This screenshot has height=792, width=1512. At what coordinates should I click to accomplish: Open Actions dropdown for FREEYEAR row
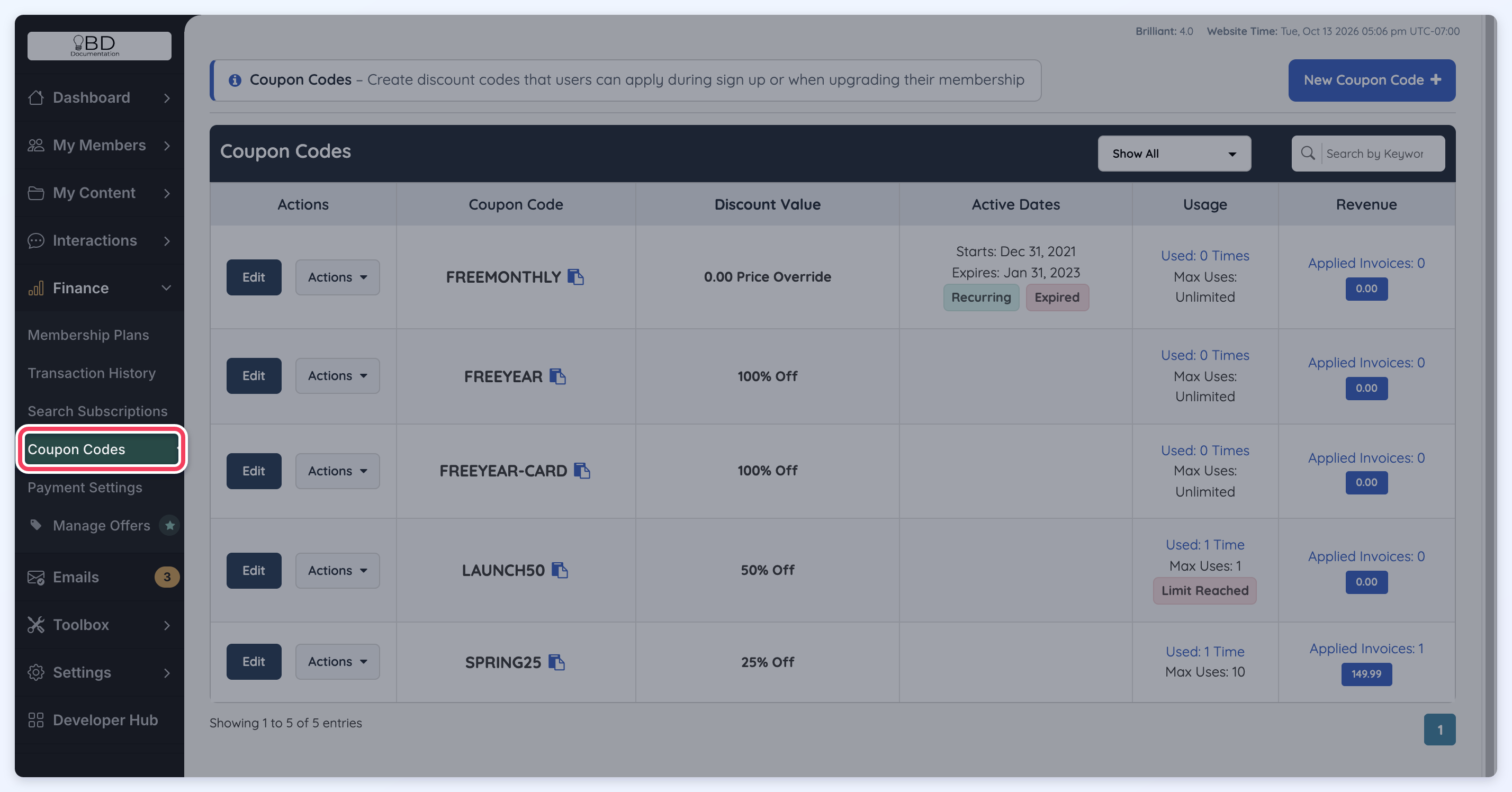click(338, 376)
